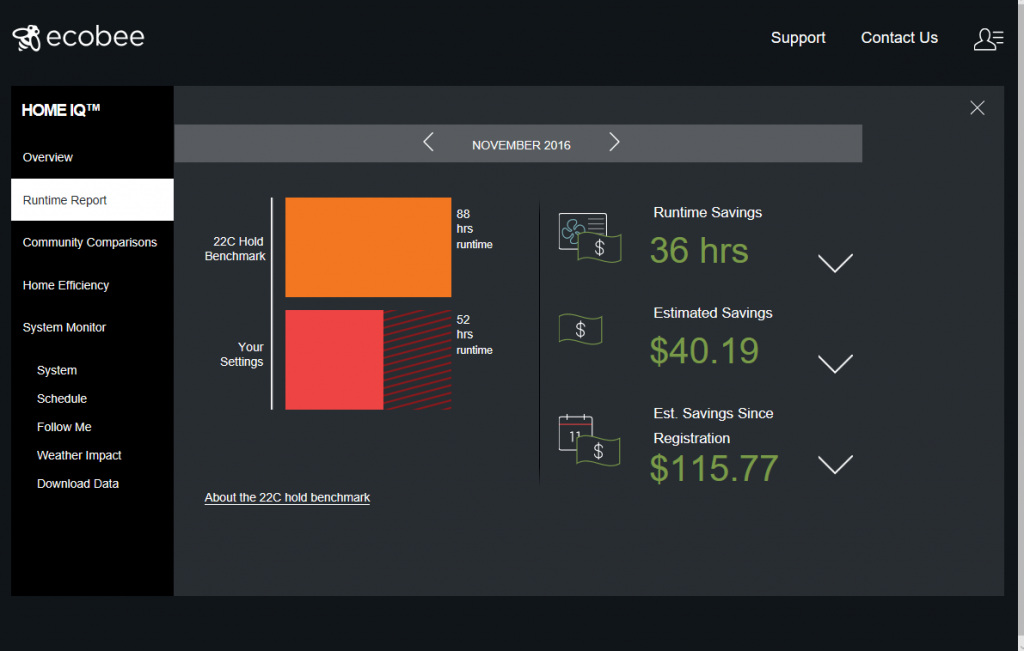This screenshot has width=1024, height=651.
Task: Click the calendar savings since registration icon
Action: 589,441
